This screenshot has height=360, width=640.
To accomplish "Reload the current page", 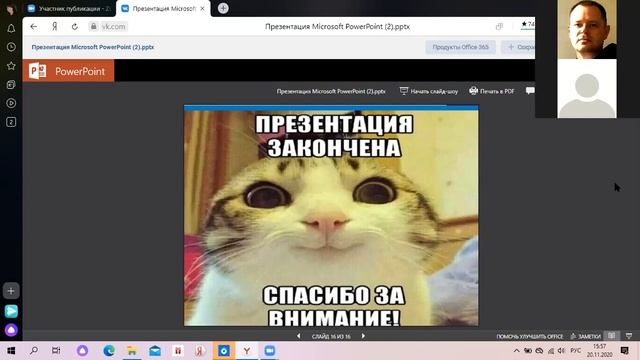I will point(74,27).
